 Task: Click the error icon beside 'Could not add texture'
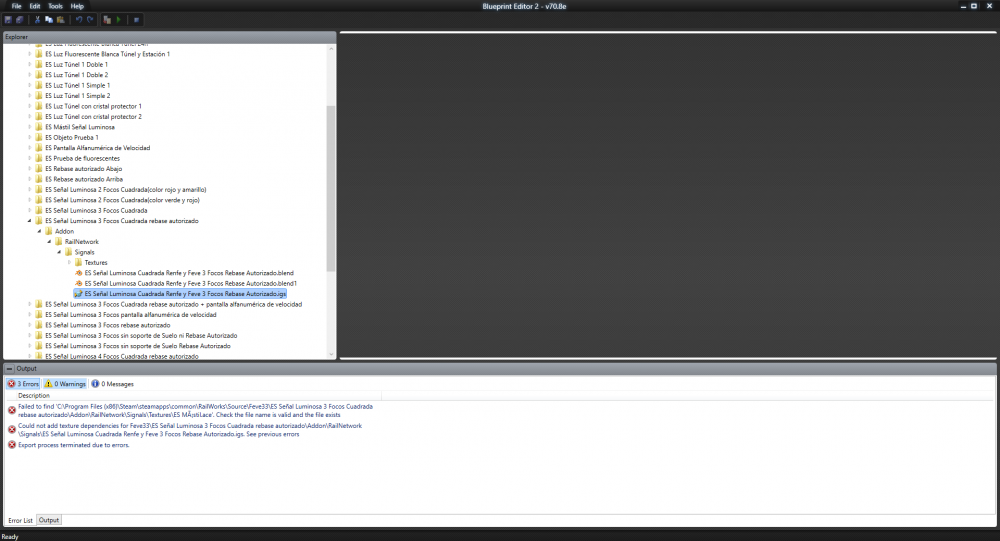point(11,429)
